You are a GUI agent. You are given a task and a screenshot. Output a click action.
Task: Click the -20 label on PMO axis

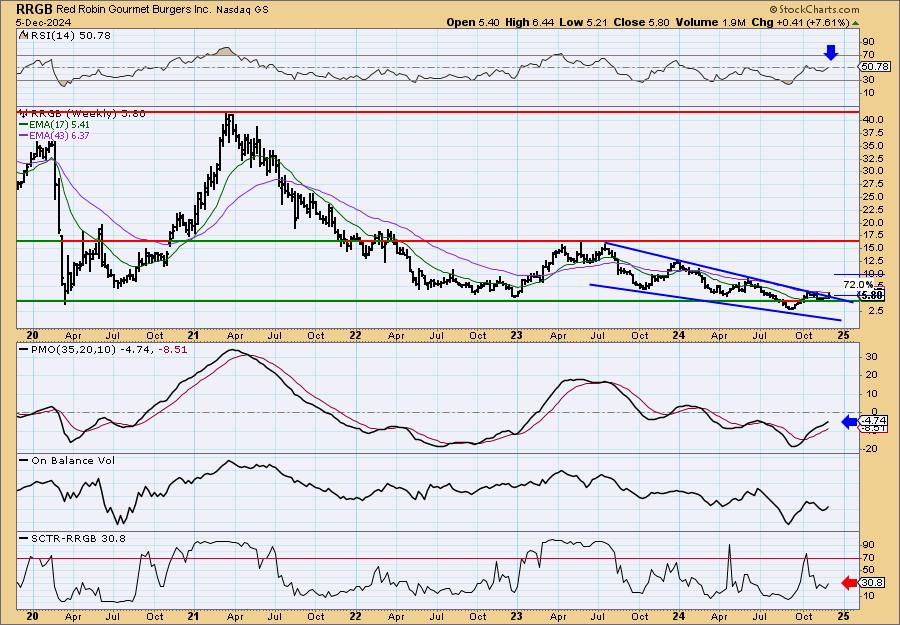(870, 449)
